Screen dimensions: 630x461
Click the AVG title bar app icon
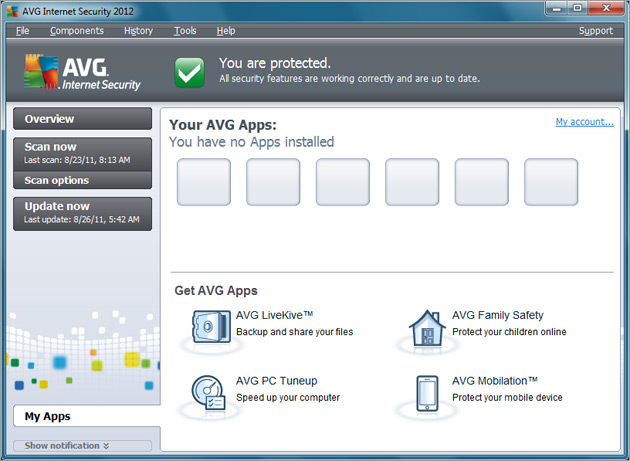(x=12, y=11)
